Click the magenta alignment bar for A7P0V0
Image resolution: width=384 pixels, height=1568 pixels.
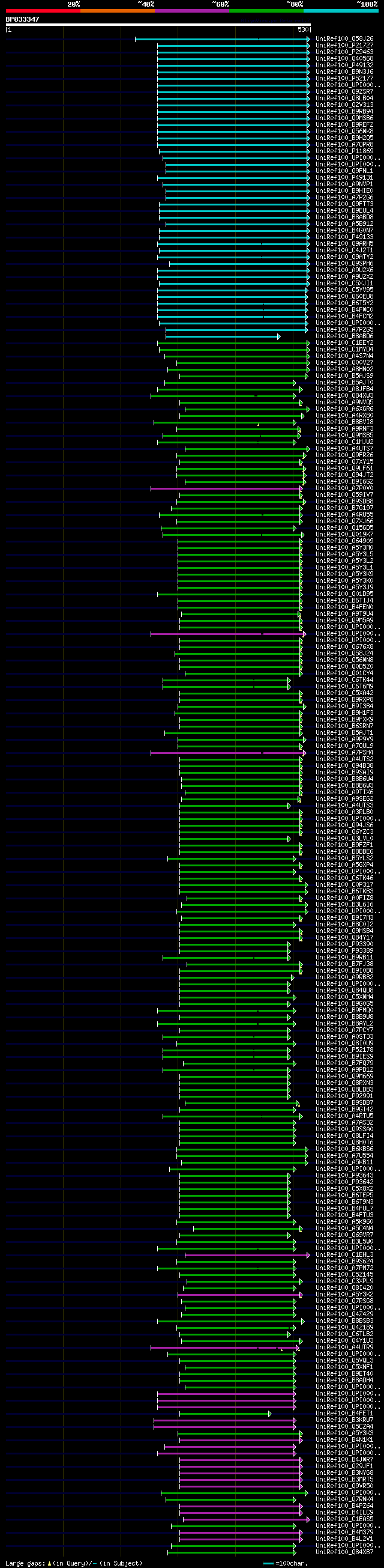pos(227,489)
